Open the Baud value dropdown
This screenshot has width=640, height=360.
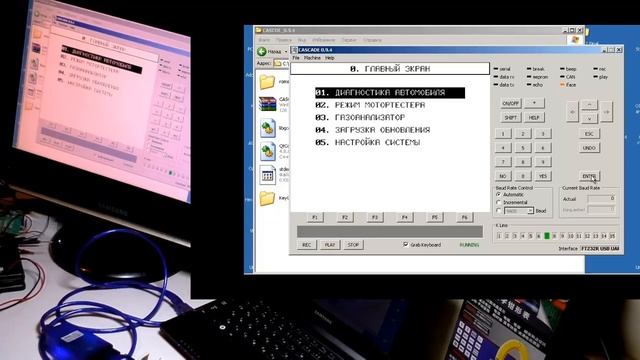[530, 211]
